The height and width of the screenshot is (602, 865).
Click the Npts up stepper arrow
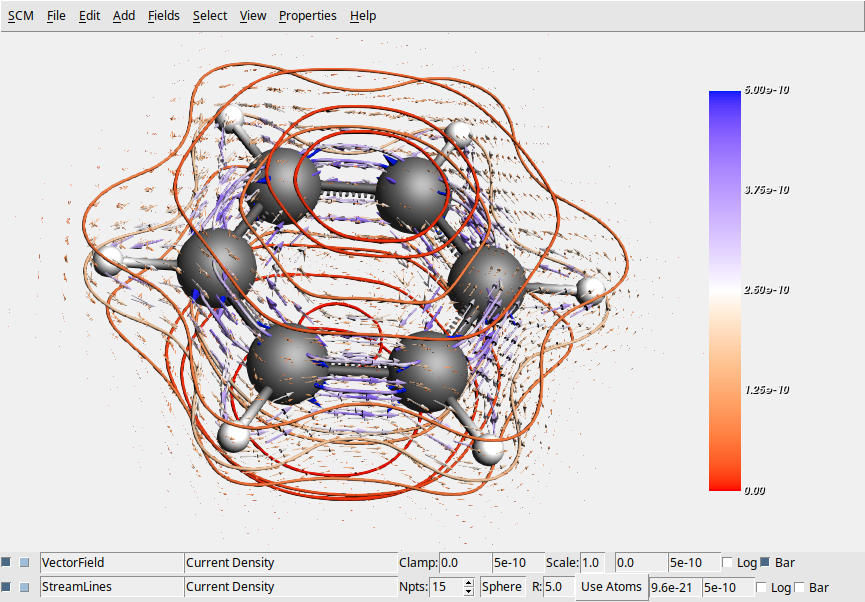467,582
